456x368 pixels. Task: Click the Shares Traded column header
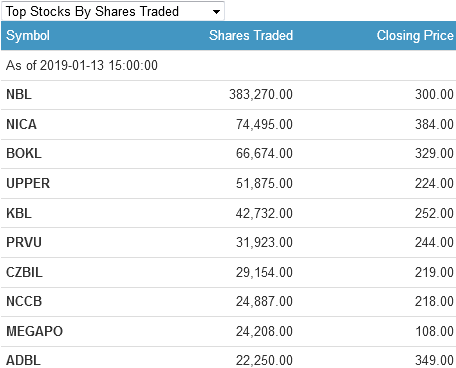click(251, 35)
